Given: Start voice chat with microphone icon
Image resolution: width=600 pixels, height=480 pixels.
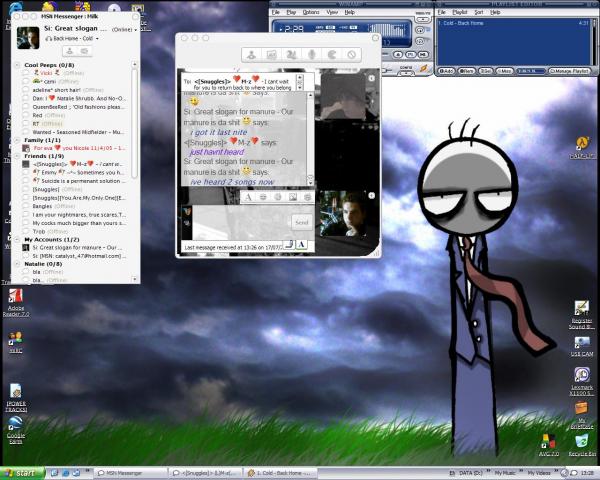Looking at the screenshot, I should (x=312, y=55).
